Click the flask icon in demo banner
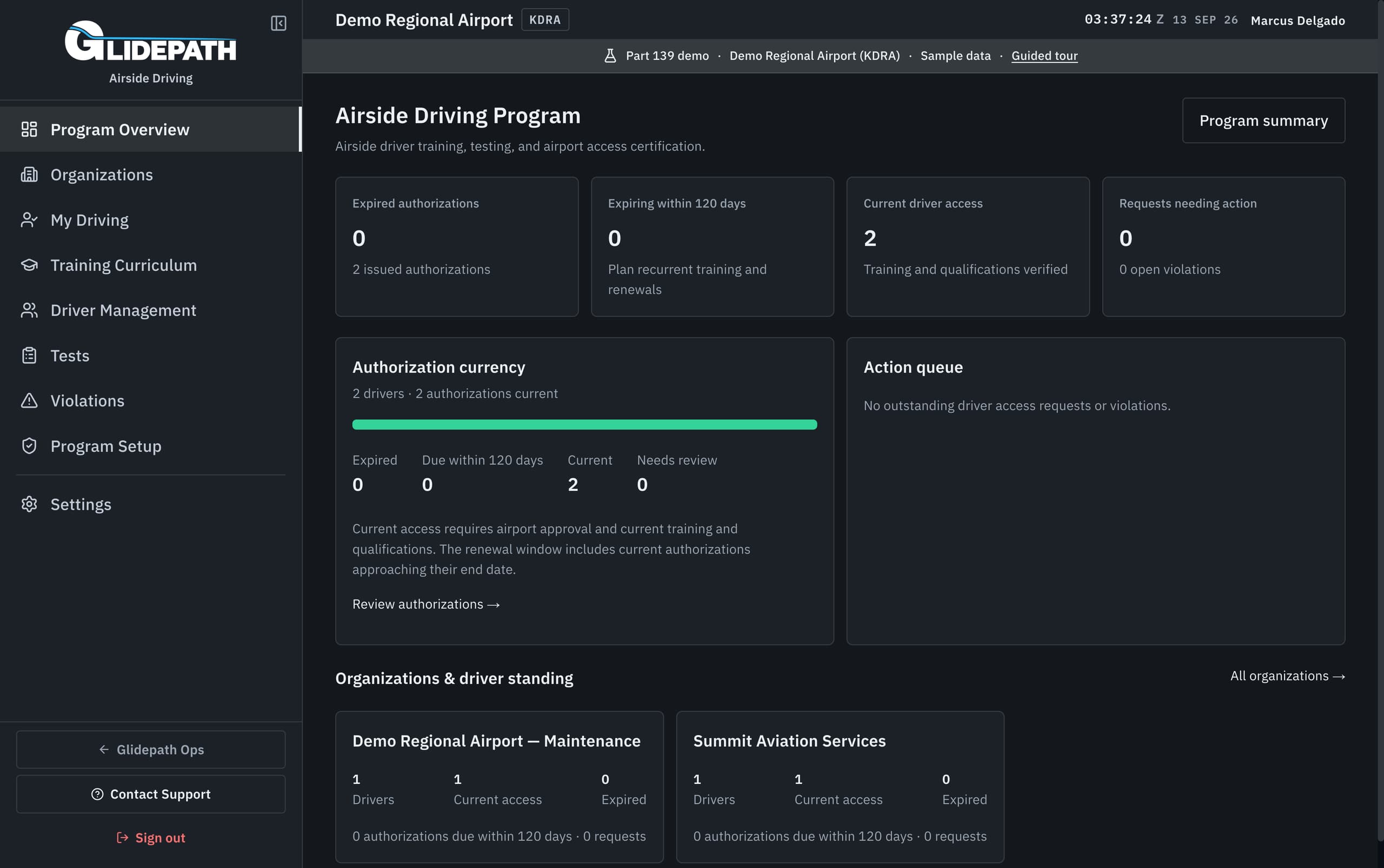Screen dimensions: 1384x868 [x=610, y=56]
